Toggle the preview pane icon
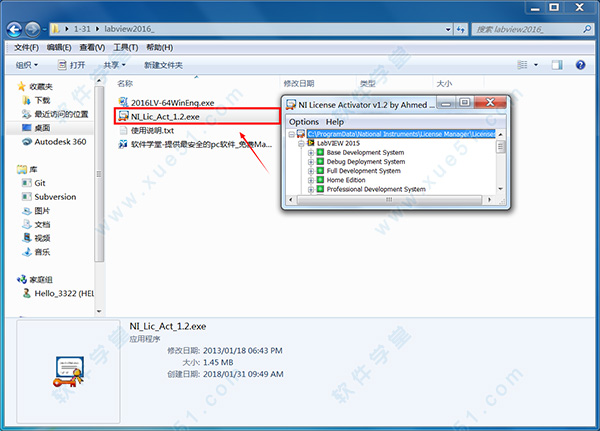The image size is (600, 431). click(x=557, y=65)
